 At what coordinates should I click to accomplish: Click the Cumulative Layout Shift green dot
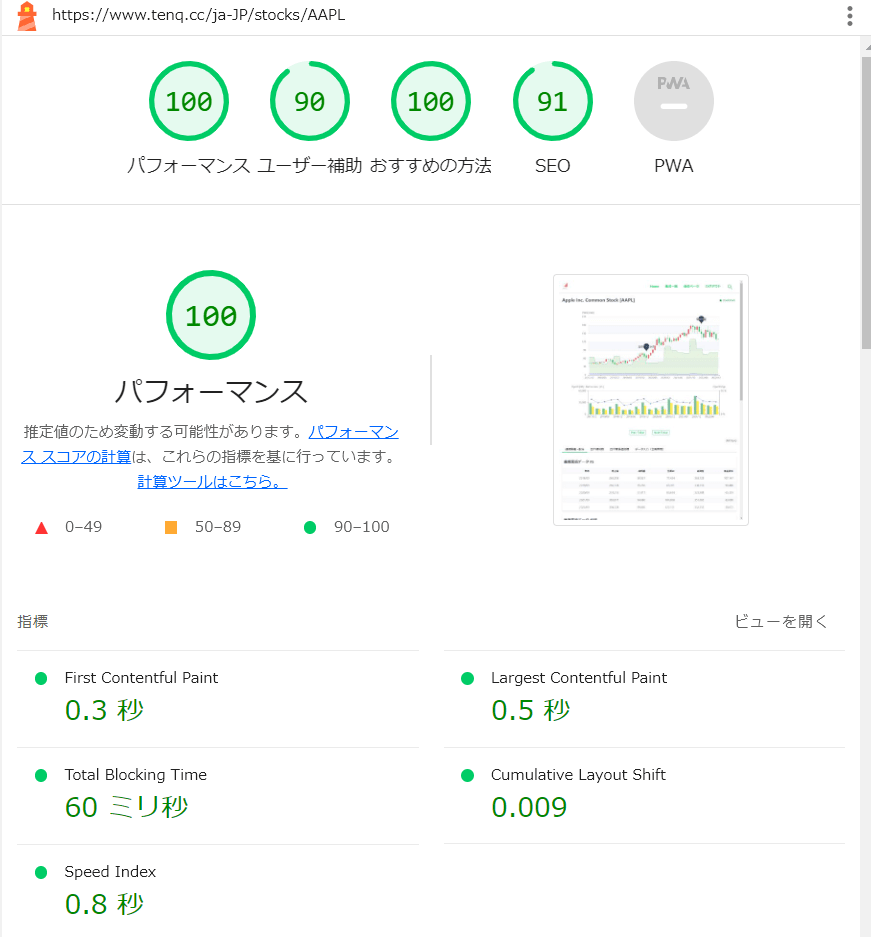(468, 775)
